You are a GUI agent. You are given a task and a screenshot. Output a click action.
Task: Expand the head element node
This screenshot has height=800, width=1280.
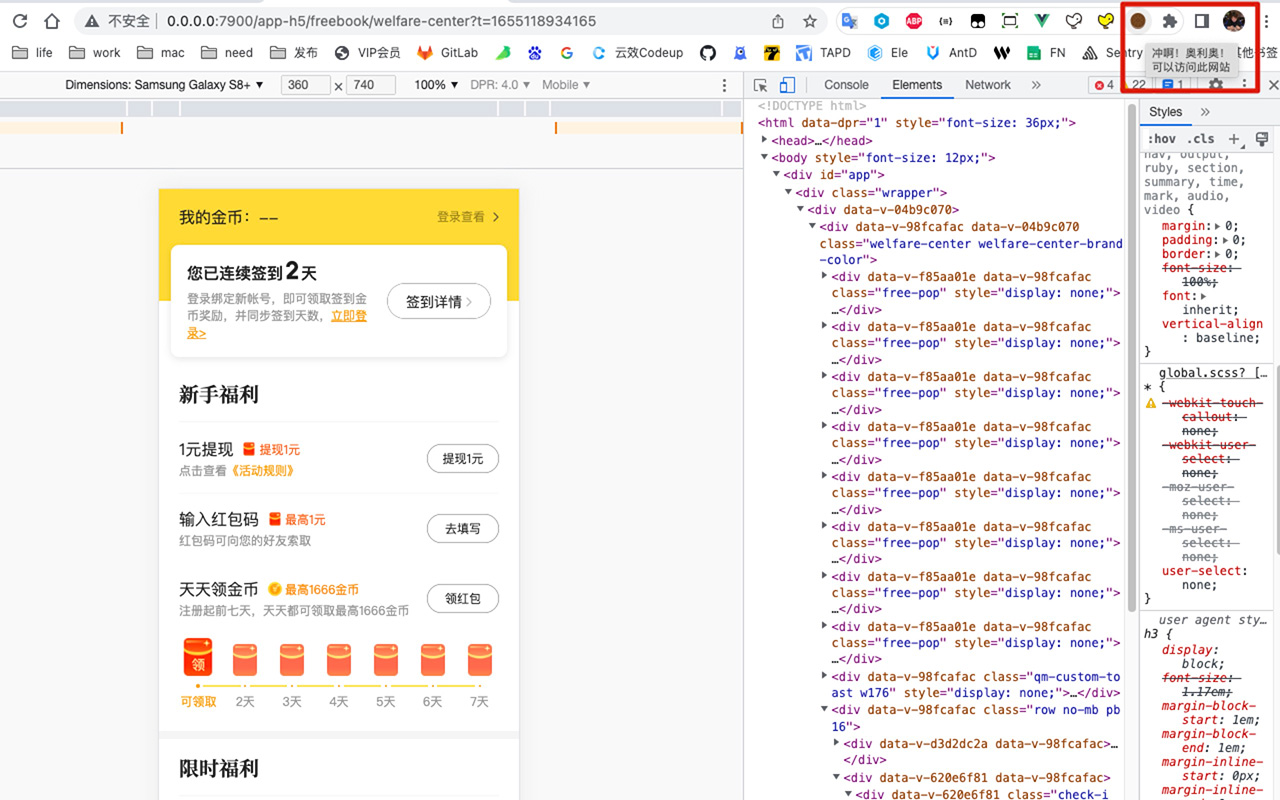765,141
